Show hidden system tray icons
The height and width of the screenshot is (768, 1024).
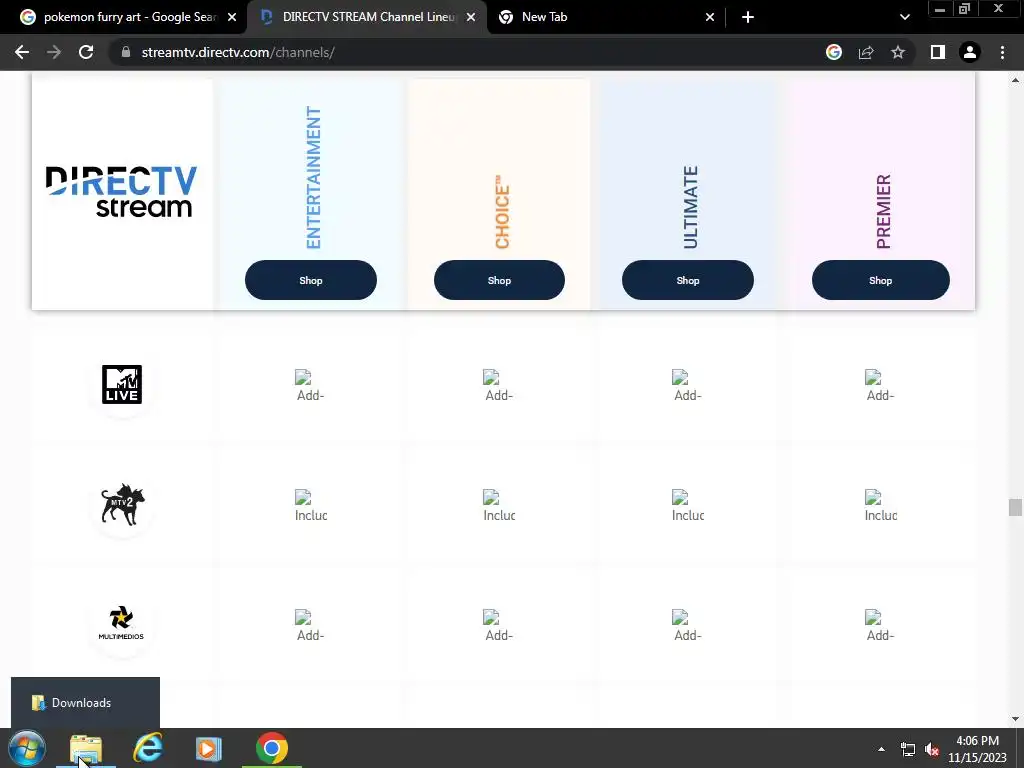pyautogui.click(x=881, y=749)
